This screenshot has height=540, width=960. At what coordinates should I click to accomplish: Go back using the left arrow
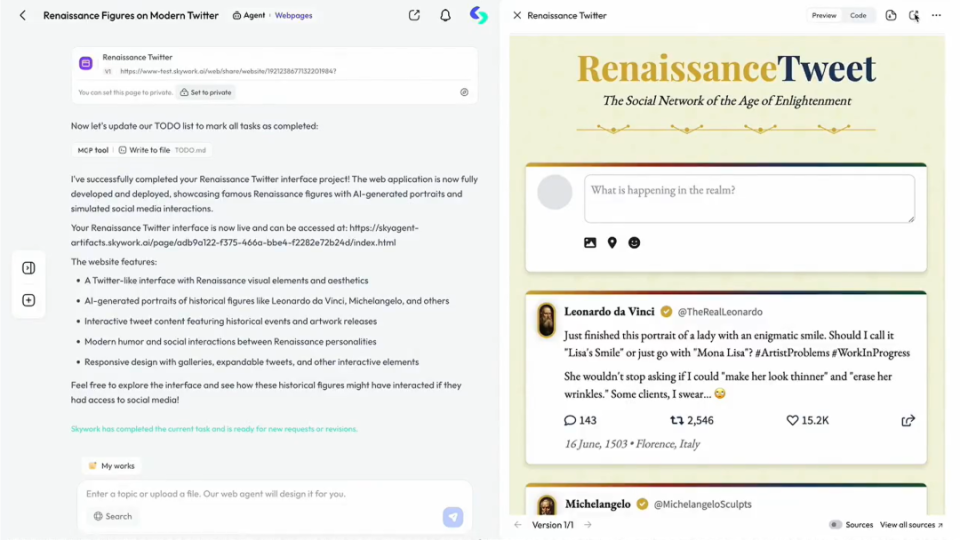23,15
